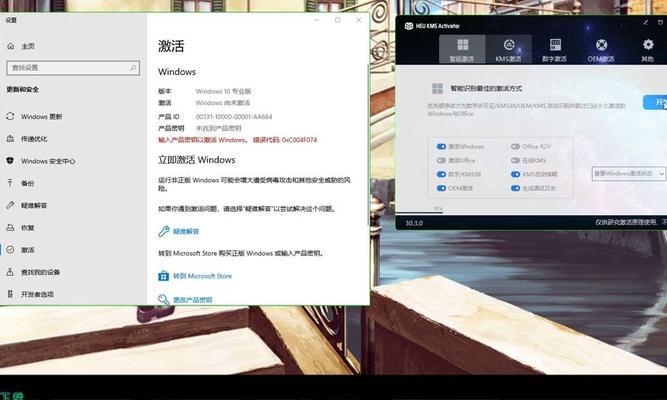The image size is (667, 400).
Task: Toggle the KMS自动续期 switch
Action: 516,174
